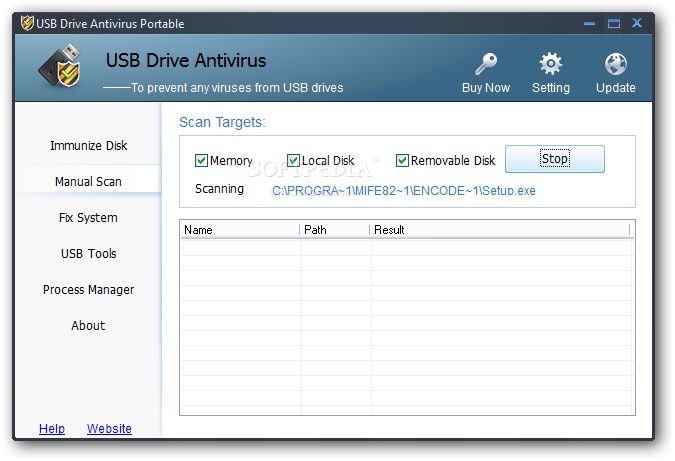Sort by Result column header
Image resolution: width=675 pixels, height=461 pixels.
click(x=500, y=230)
